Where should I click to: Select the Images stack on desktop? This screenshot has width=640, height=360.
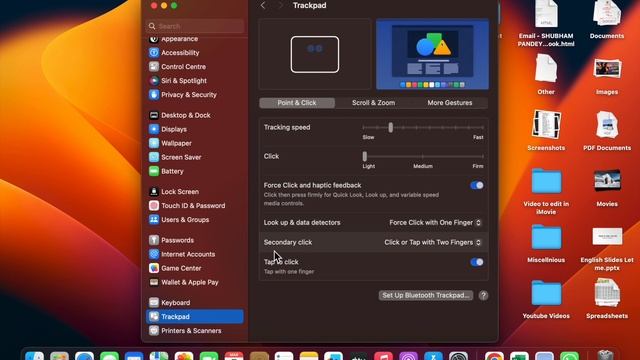click(x=607, y=76)
